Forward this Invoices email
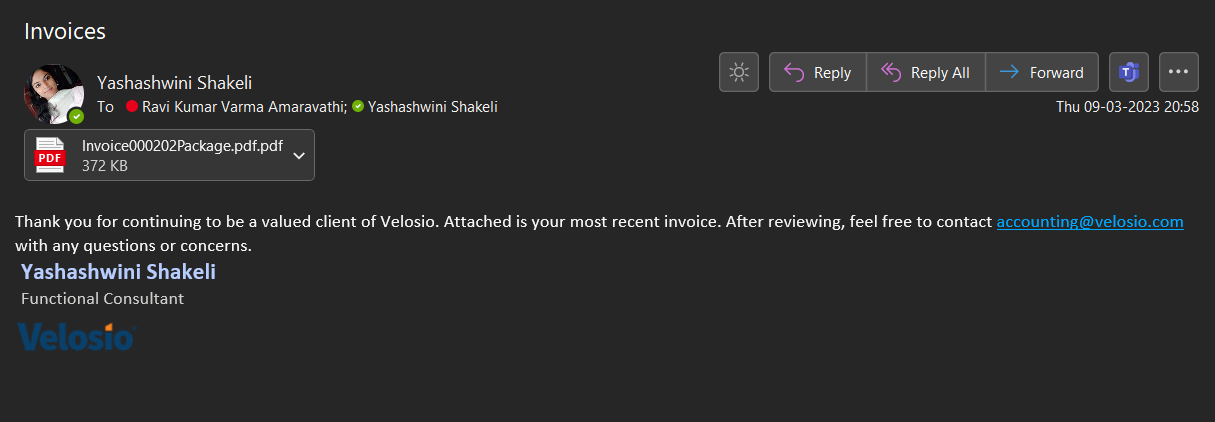1215x422 pixels. click(x=1042, y=72)
